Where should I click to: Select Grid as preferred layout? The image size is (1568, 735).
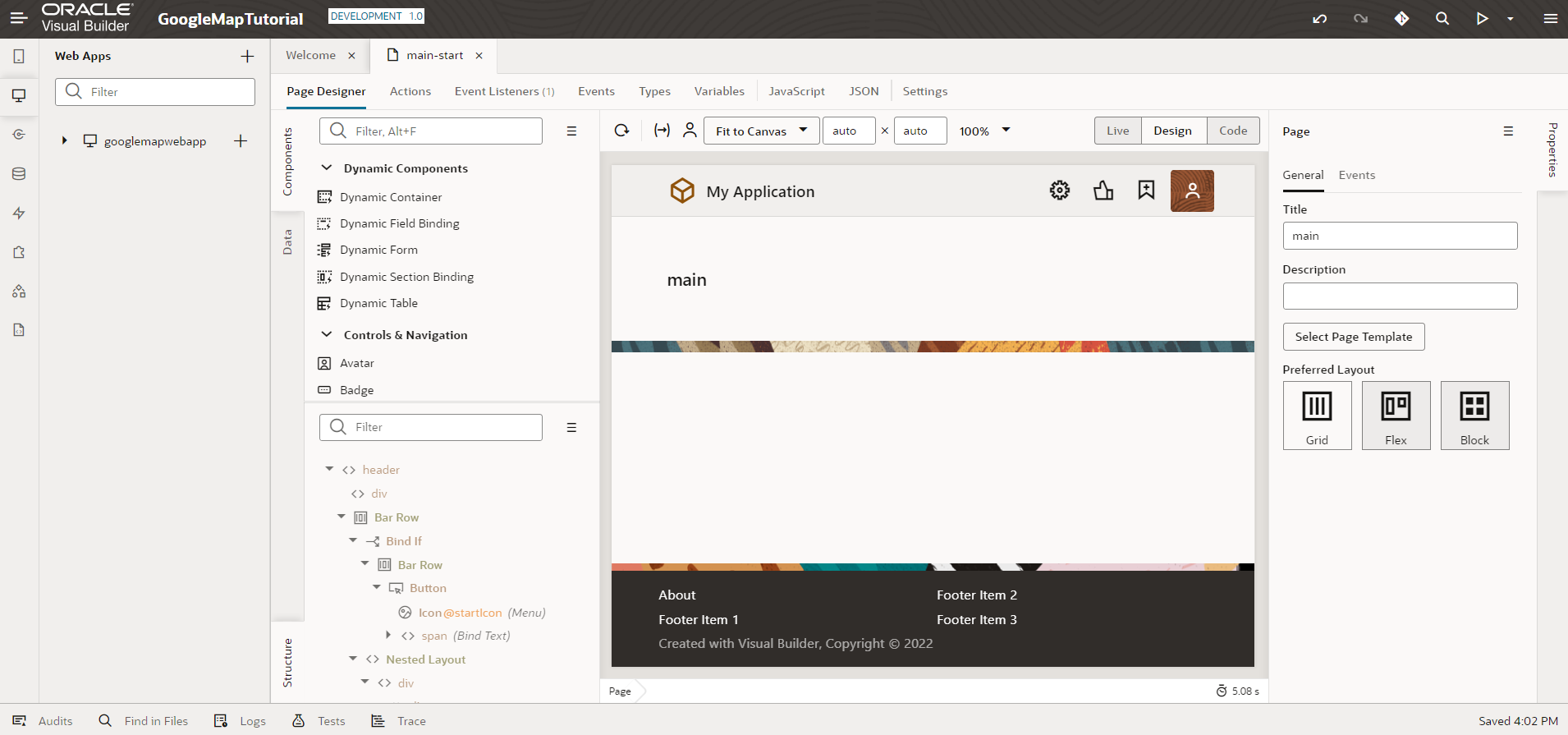pos(1317,416)
